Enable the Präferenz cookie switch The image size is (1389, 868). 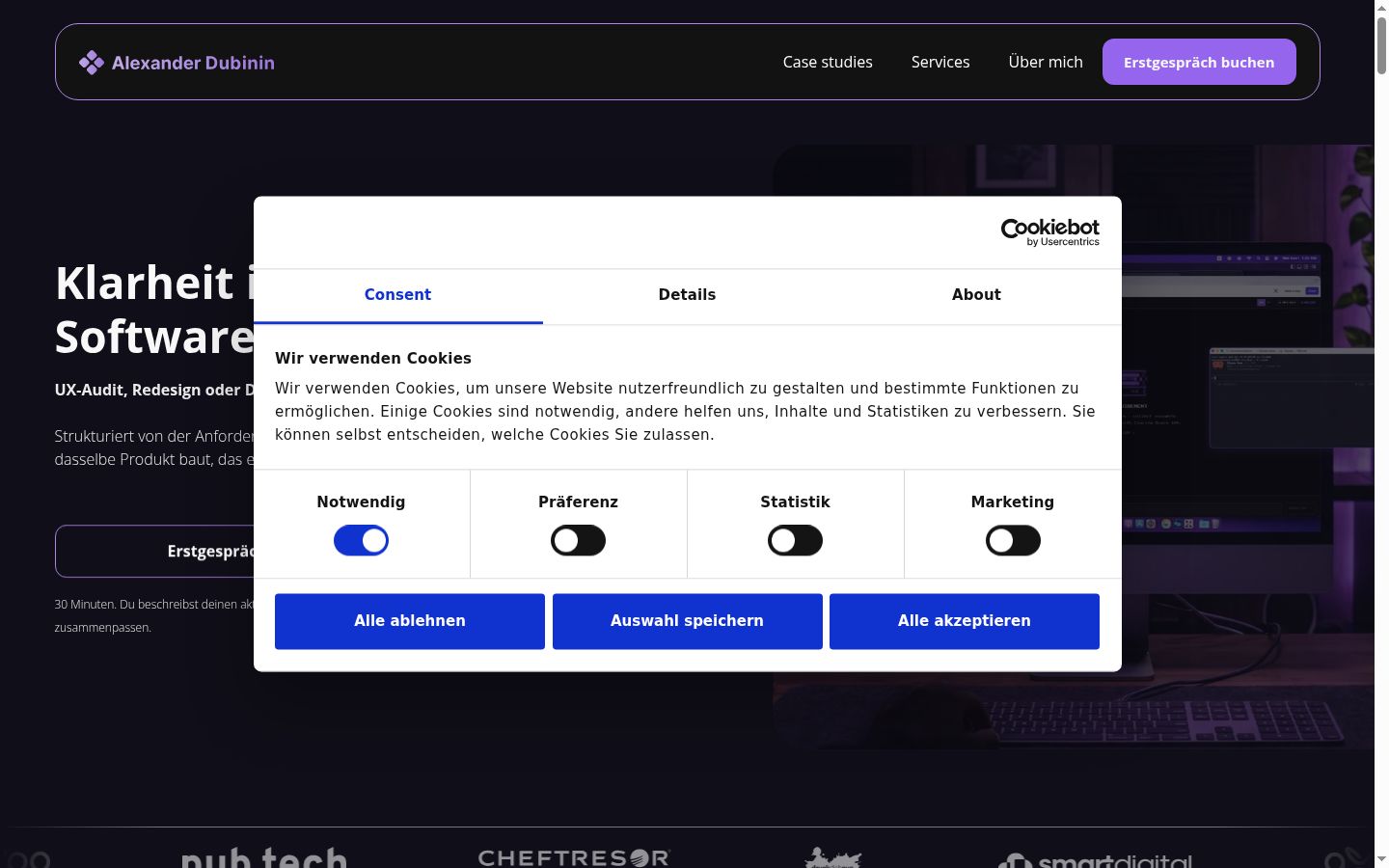pyautogui.click(x=578, y=540)
